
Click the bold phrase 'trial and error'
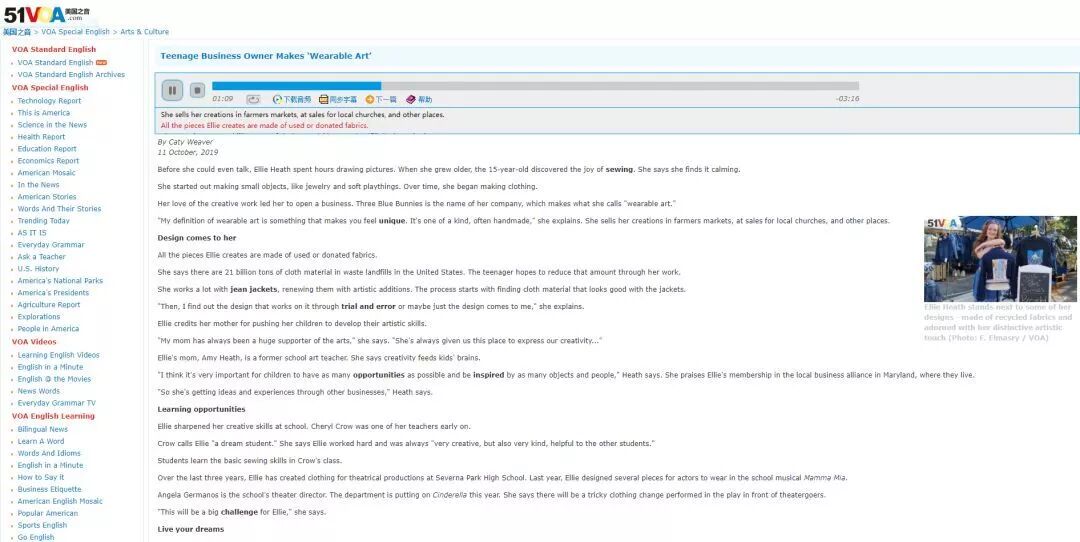(368, 306)
